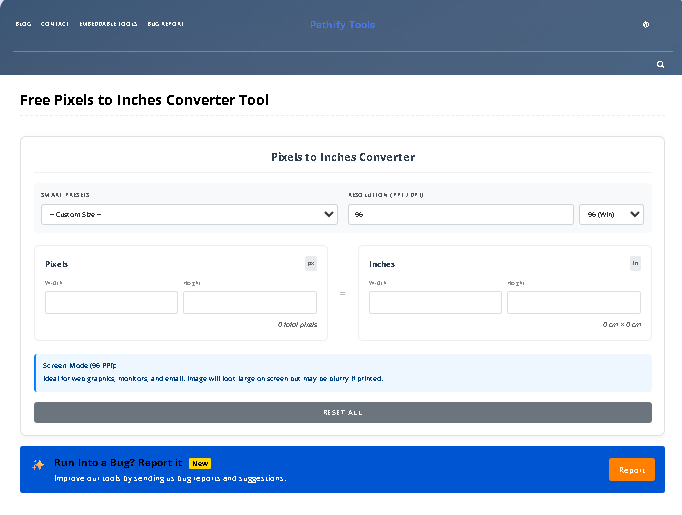Click the orange Report button
The height and width of the screenshot is (515, 682).
632,469
